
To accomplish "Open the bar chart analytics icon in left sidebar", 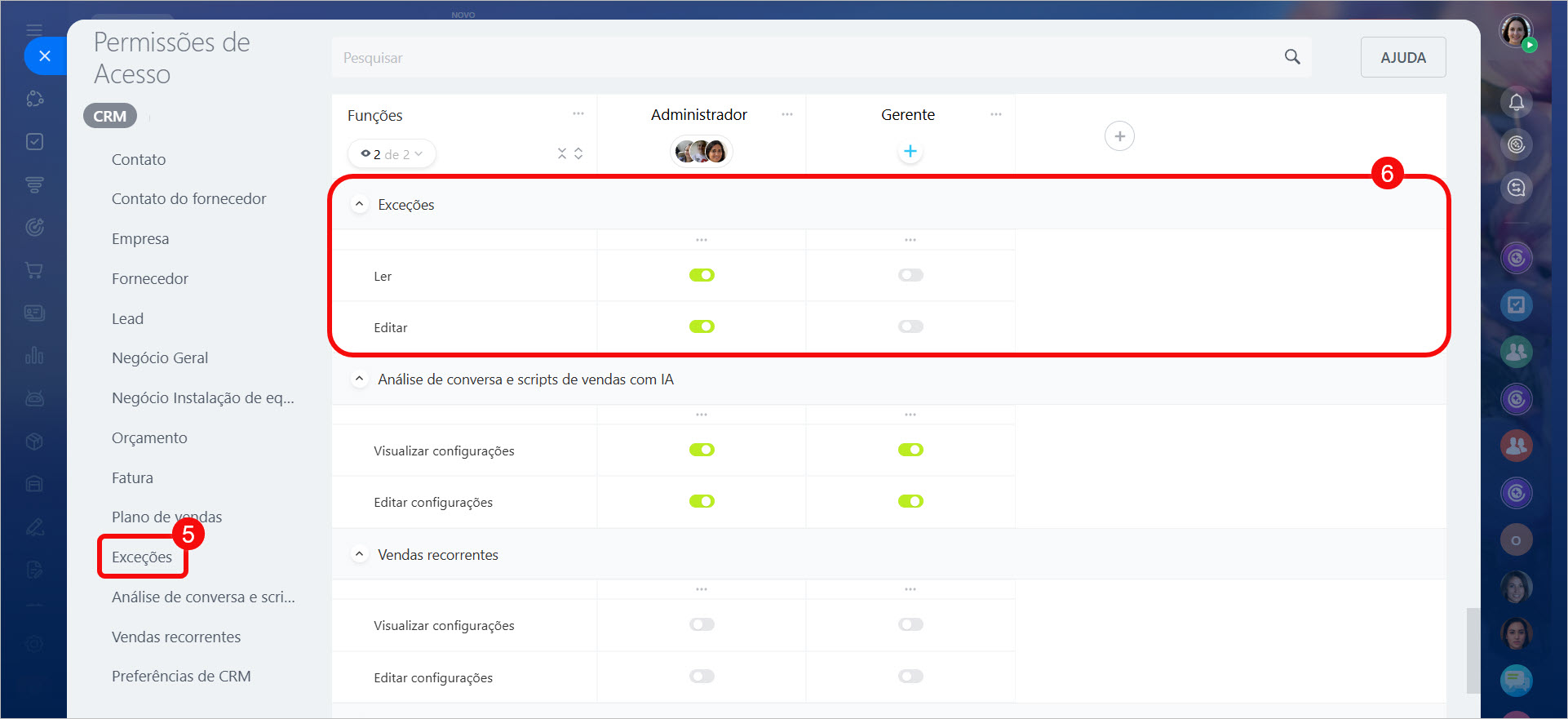I will coord(34,355).
